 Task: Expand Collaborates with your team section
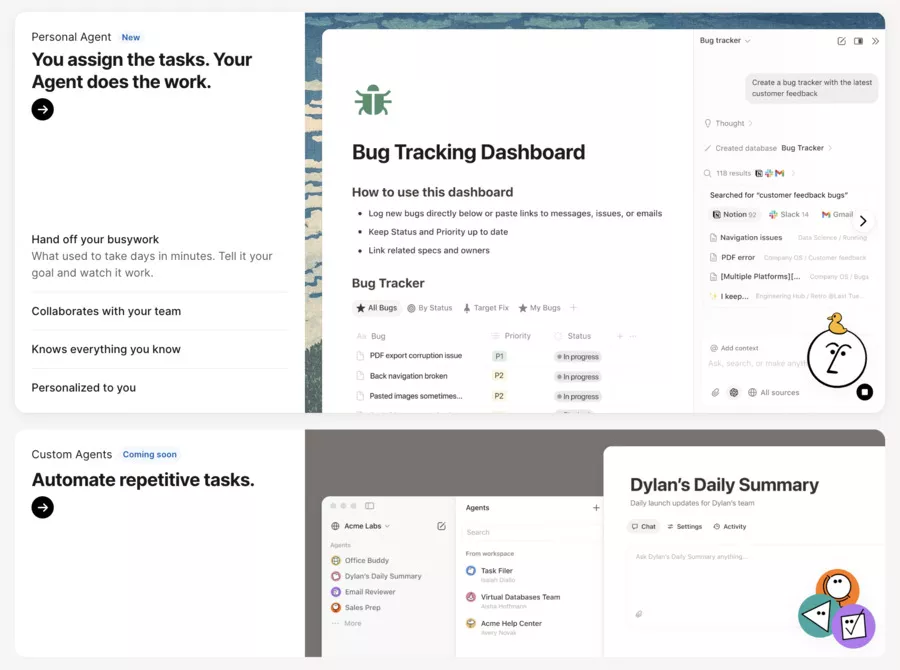tap(160, 311)
